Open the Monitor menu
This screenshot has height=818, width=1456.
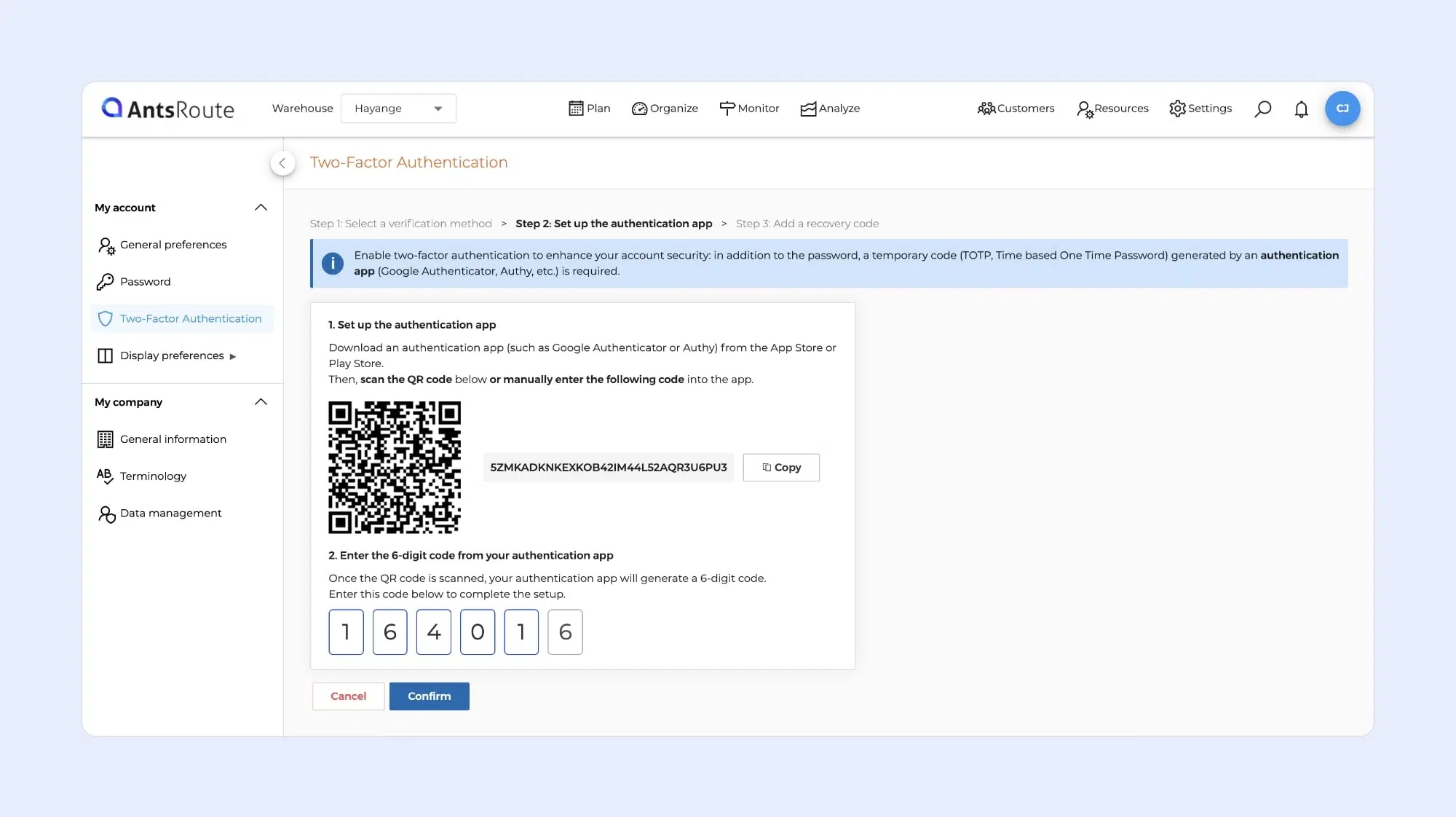(749, 109)
